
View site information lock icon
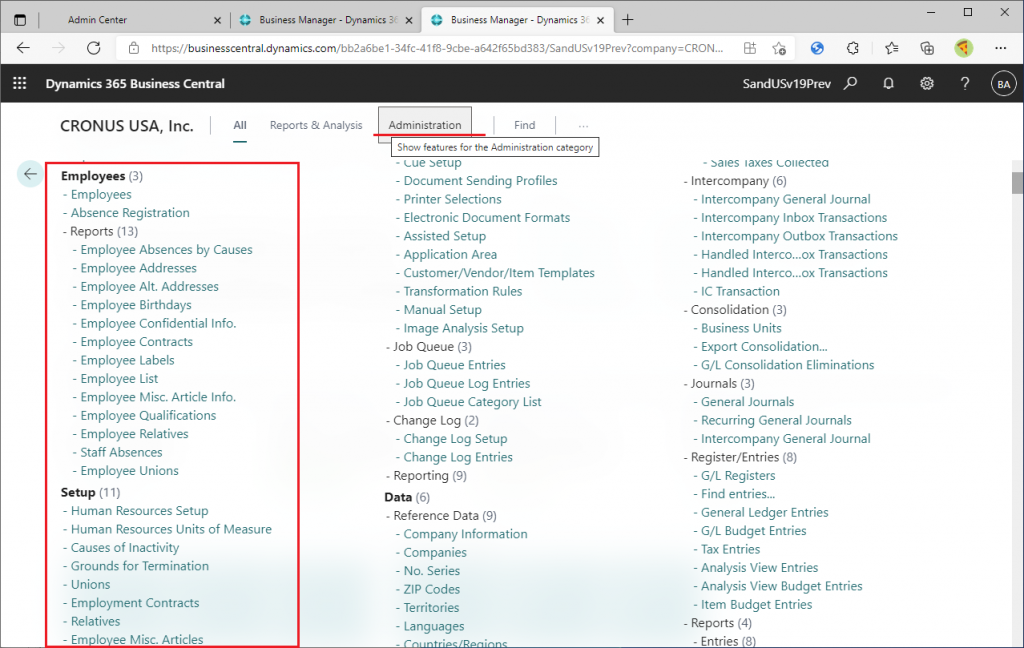134,48
